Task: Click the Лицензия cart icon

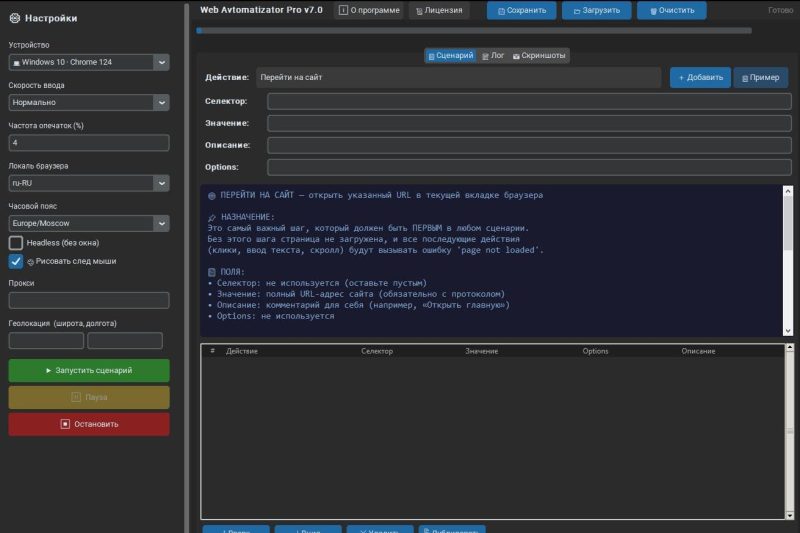Action: (x=419, y=11)
